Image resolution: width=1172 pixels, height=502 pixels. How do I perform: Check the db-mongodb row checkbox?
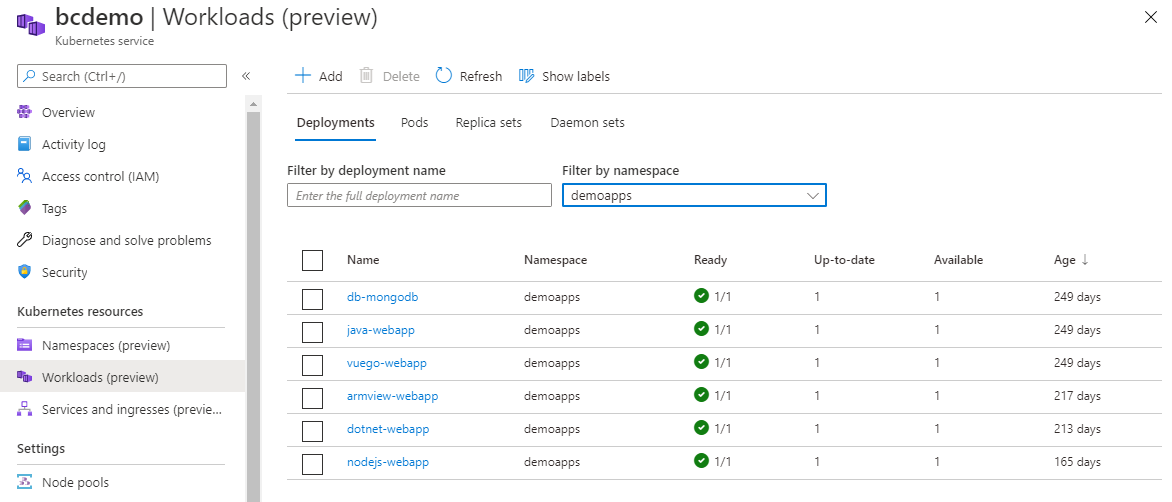point(312,299)
